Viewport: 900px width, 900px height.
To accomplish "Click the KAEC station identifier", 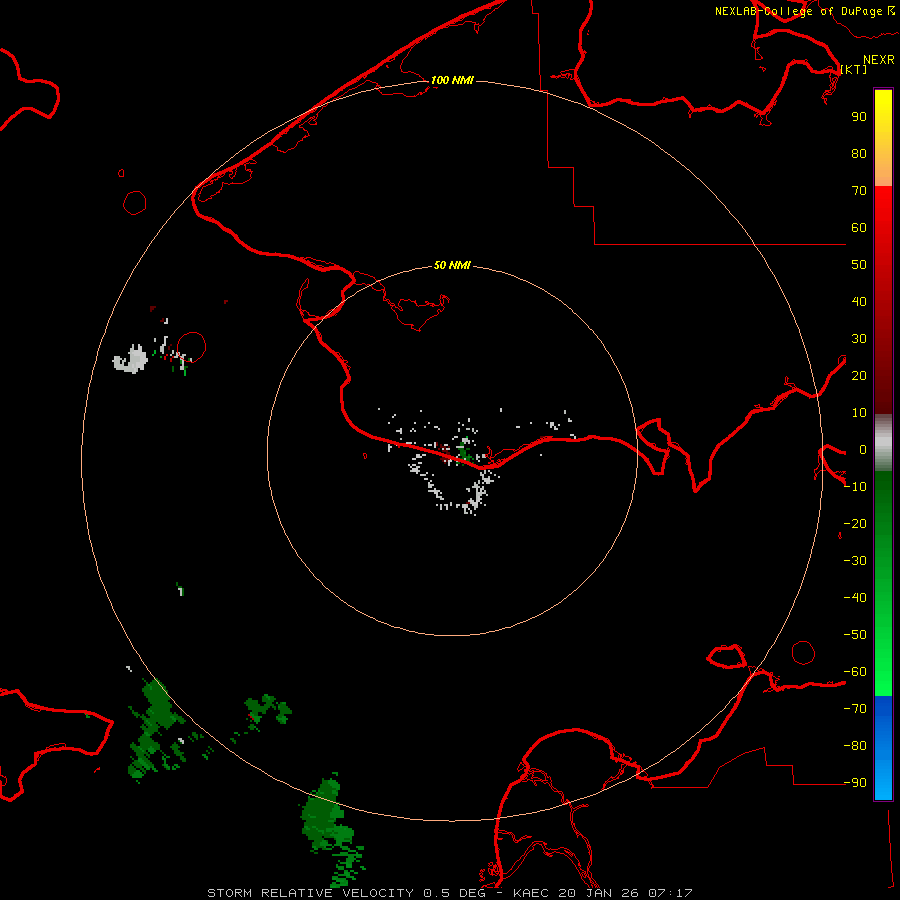I will (531, 893).
